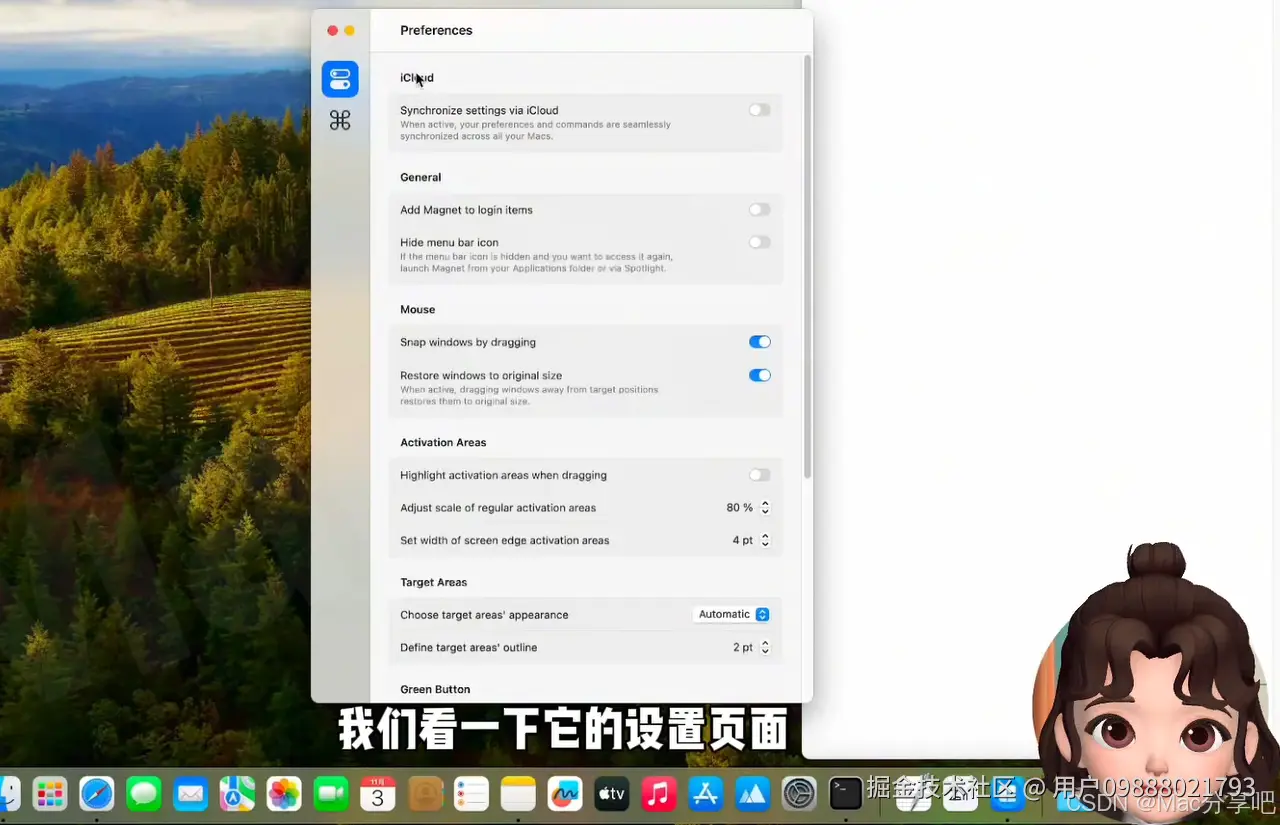Open the keyboard commands tab in sidebar
This screenshot has height=825, width=1280.
click(x=340, y=121)
